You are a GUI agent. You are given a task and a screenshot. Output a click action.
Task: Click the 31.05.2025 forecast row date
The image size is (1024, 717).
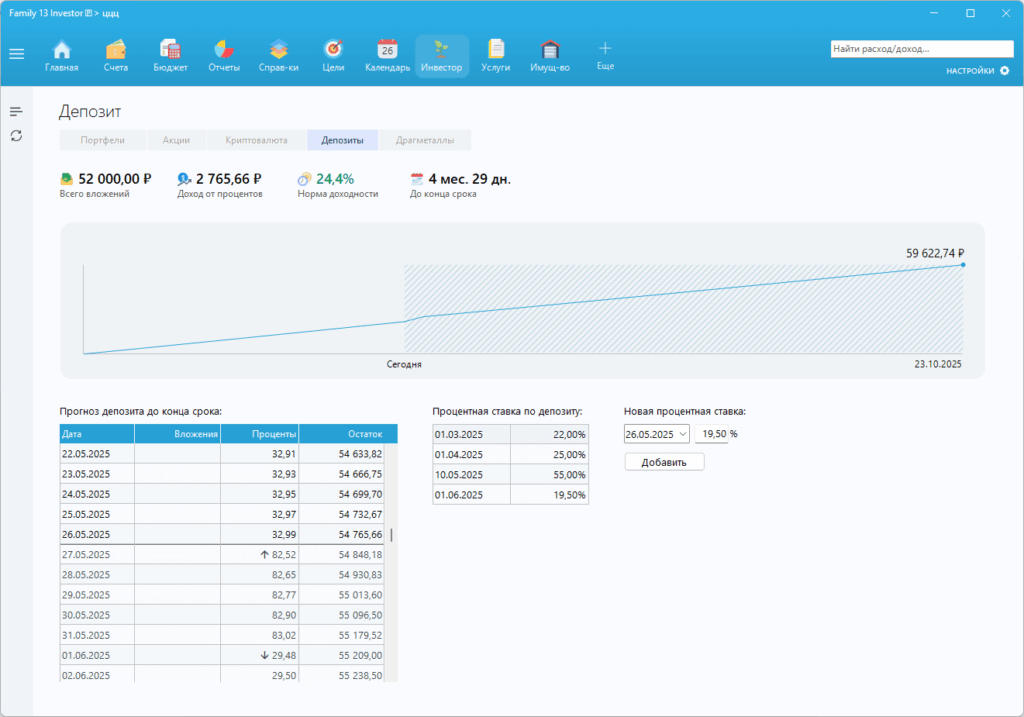tap(86, 635)
